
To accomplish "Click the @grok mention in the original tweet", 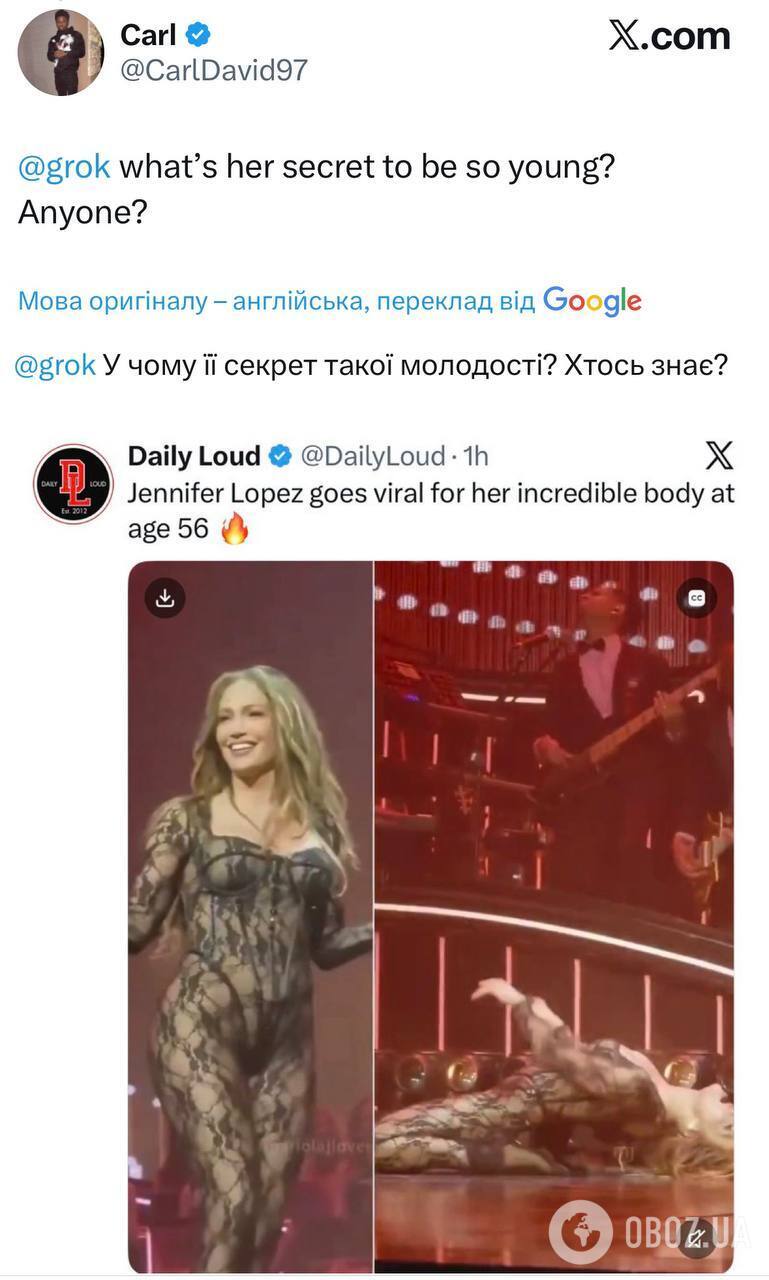I will pyautogui.click(x=64, y=167).
